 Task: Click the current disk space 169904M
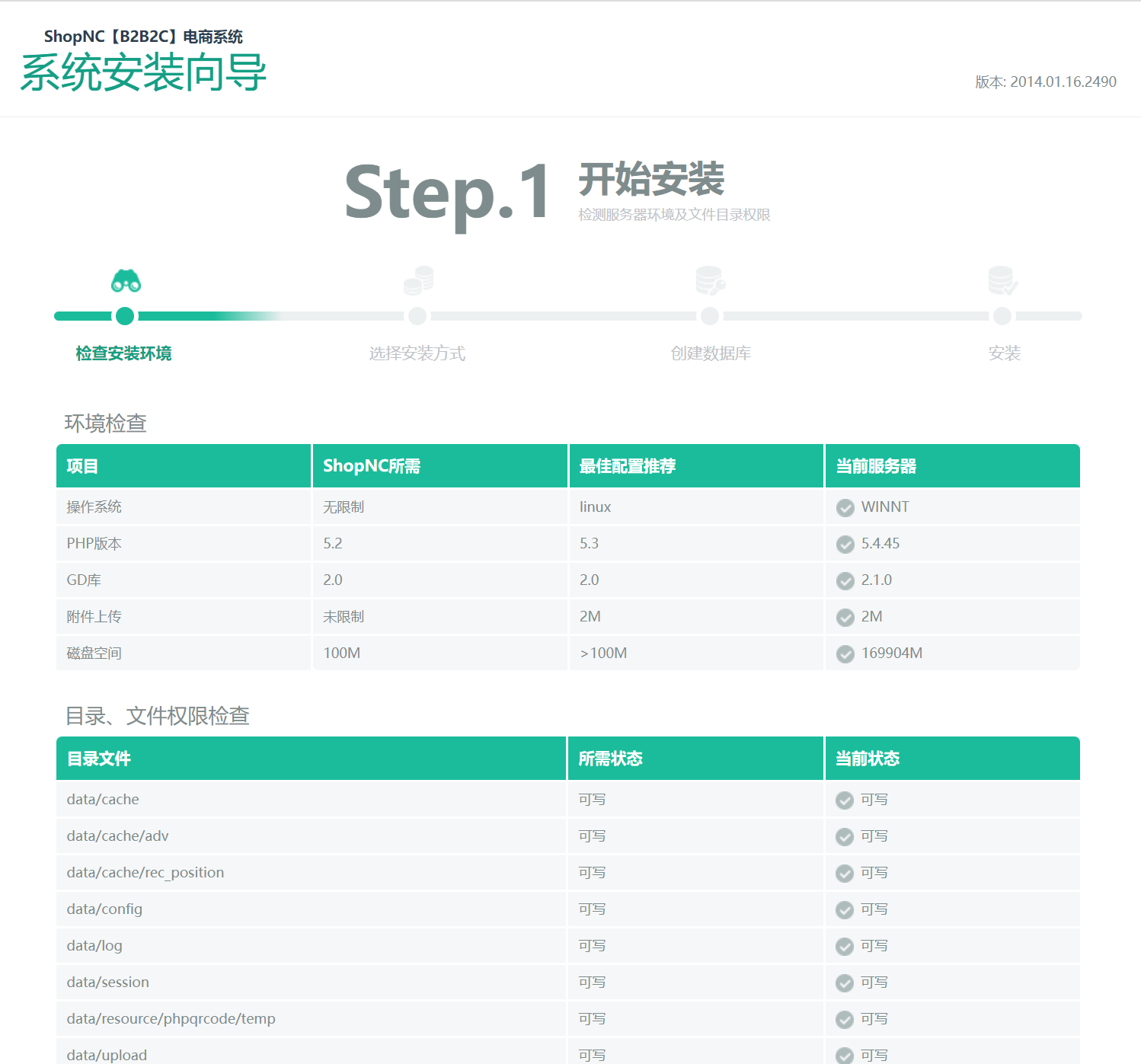(x=892, y=653)
